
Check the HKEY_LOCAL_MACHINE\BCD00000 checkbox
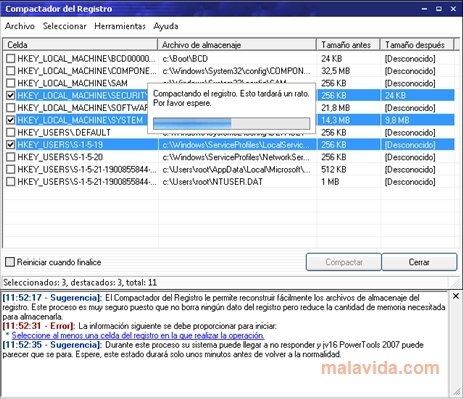coord(11,59)
